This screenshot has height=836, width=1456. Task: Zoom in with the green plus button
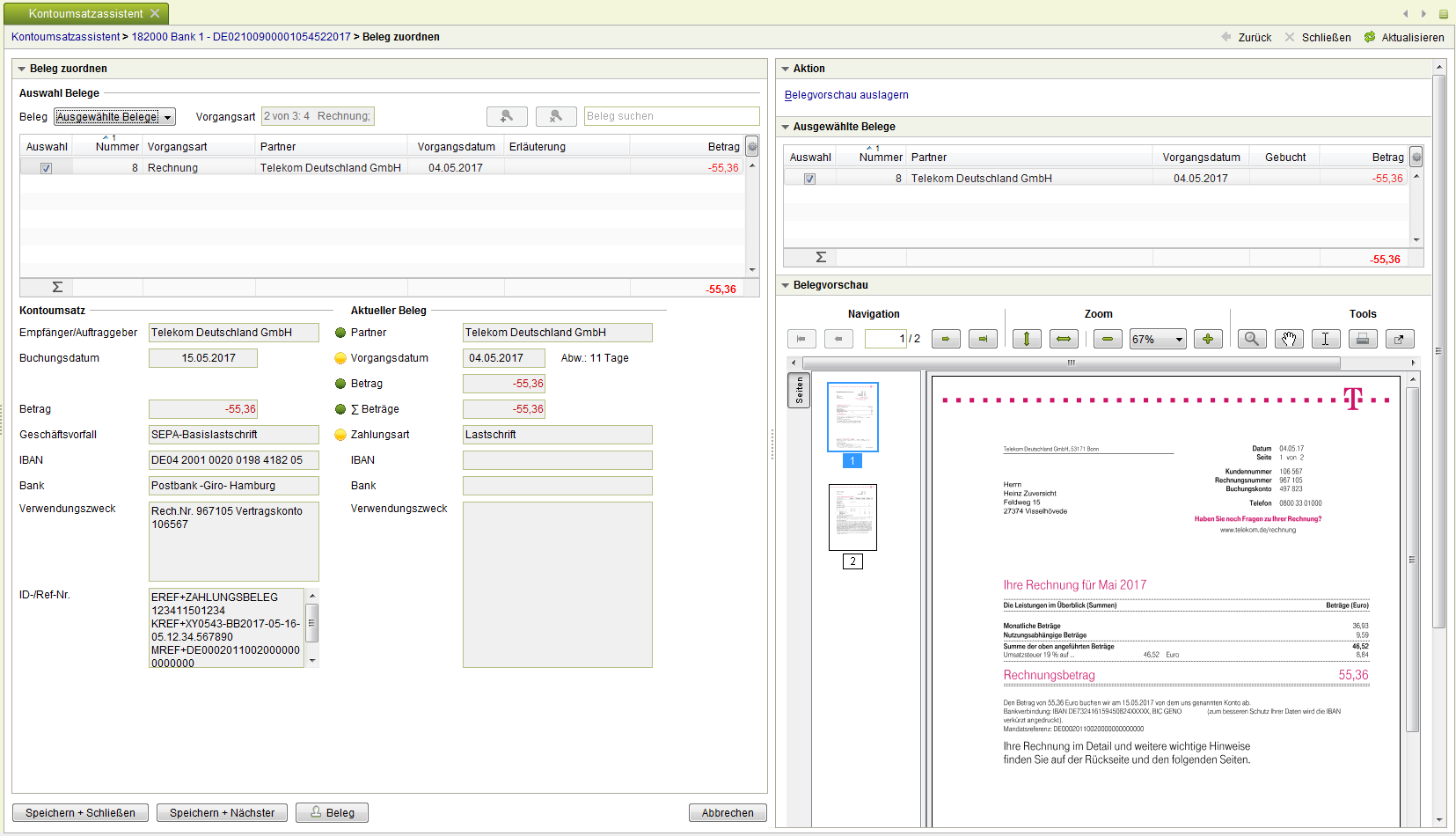pyautogui.click(x=1208, y=339)
